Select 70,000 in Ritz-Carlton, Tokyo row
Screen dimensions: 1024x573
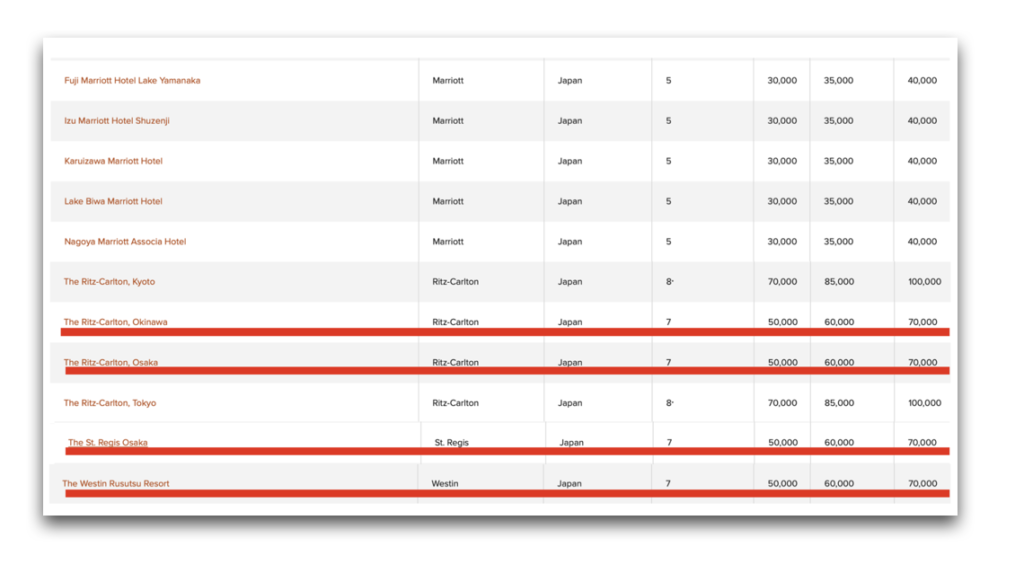[x=782, y=403]
